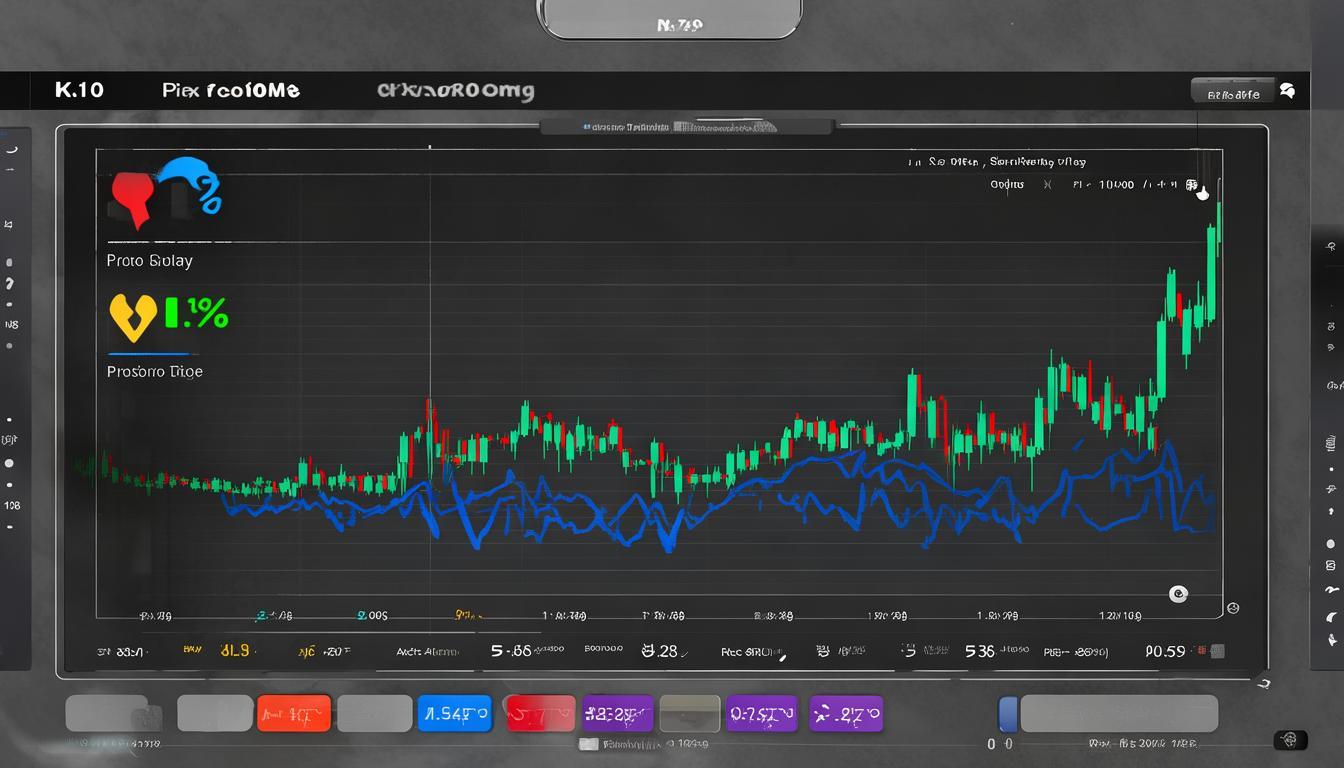Click the white circular icon at chart bottom-right
Image resolution: width=1344 pixels, height=768 pixels.
coord(1179,594)
